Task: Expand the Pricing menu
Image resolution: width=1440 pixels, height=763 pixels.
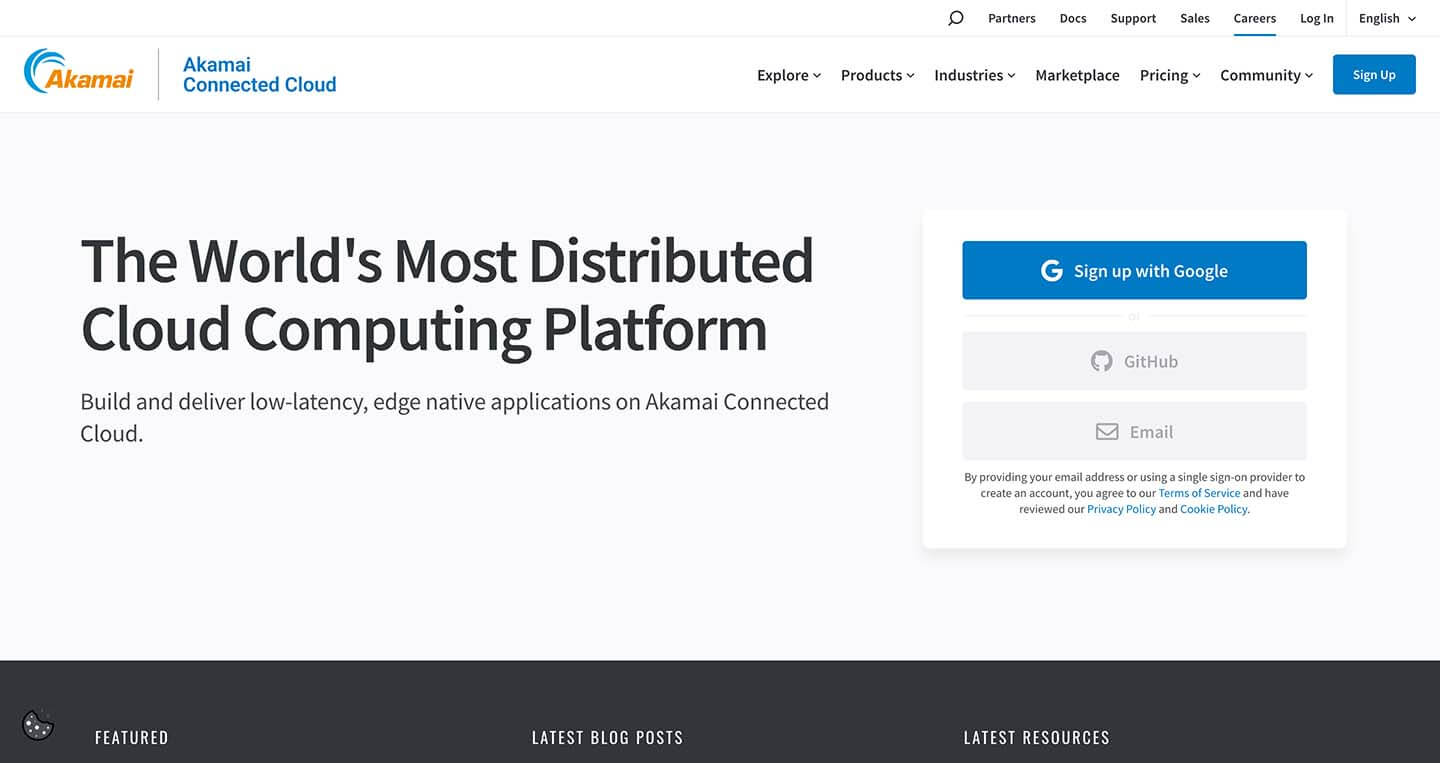Action: tap(1170, 75)
